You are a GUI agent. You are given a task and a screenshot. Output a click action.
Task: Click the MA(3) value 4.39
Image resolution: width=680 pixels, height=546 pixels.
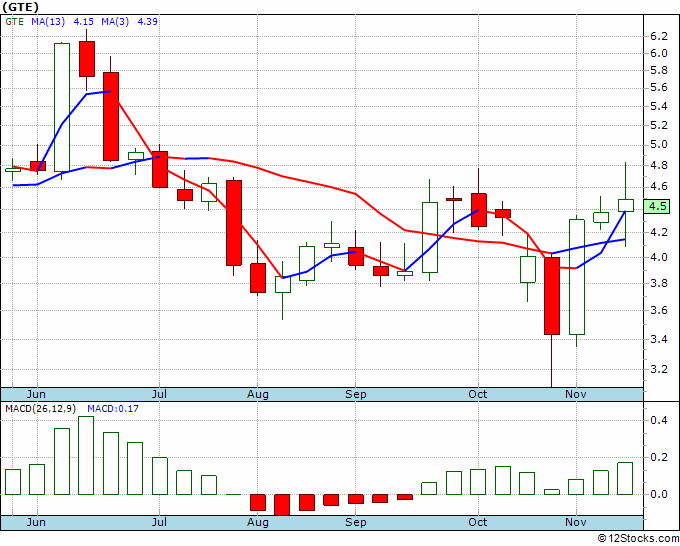pyautogui.click(x=147, y=21)
